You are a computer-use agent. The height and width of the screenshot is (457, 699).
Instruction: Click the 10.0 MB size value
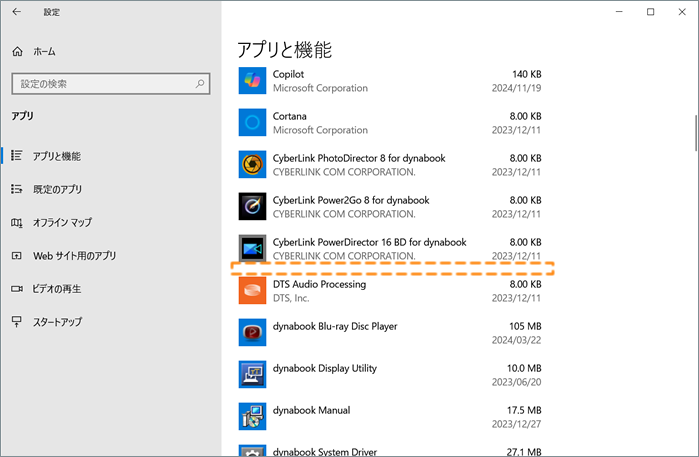pyautogui.click(x=524, y=368)
